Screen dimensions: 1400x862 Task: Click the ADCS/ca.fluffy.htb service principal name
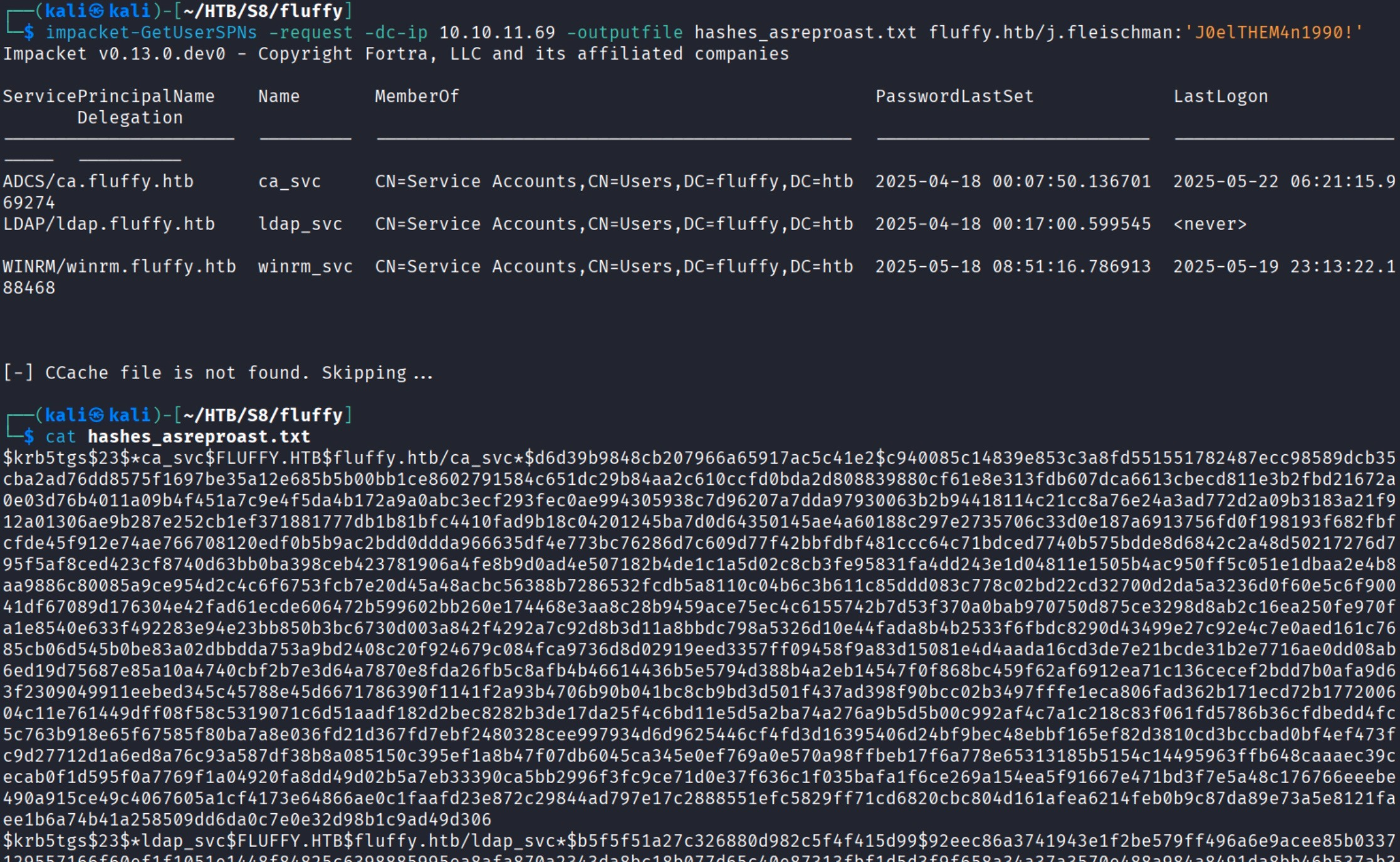pyautogui.click(x=98, y=180)
